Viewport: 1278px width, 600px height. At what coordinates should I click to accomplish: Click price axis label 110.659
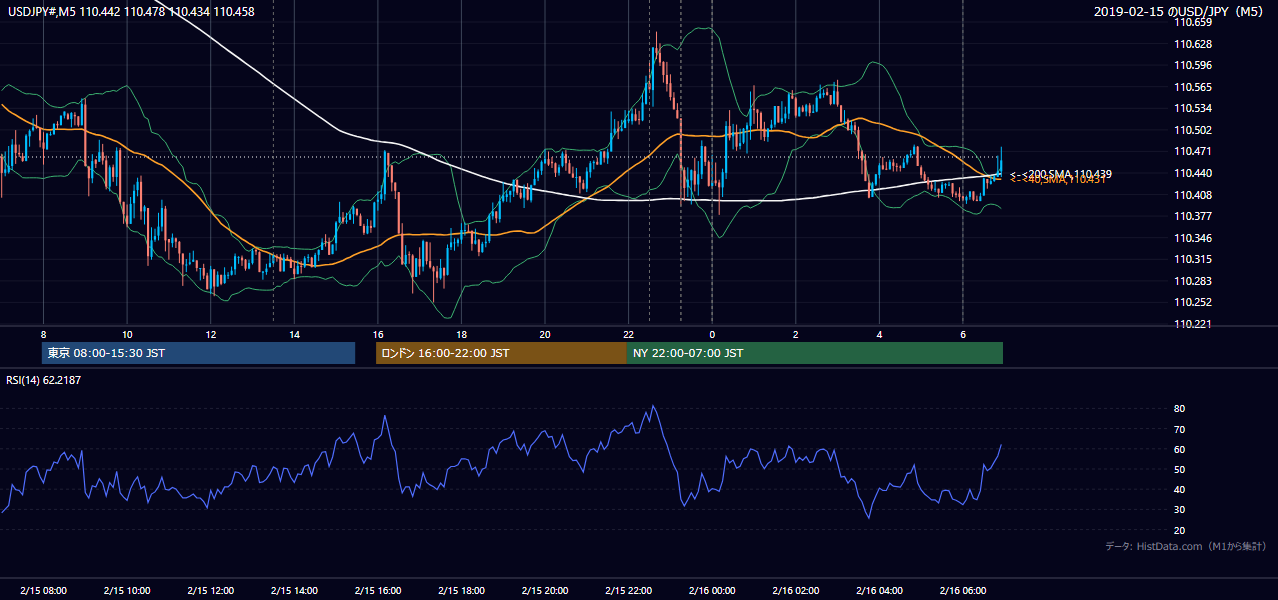pyautogui.click(x=1195, y=22)
